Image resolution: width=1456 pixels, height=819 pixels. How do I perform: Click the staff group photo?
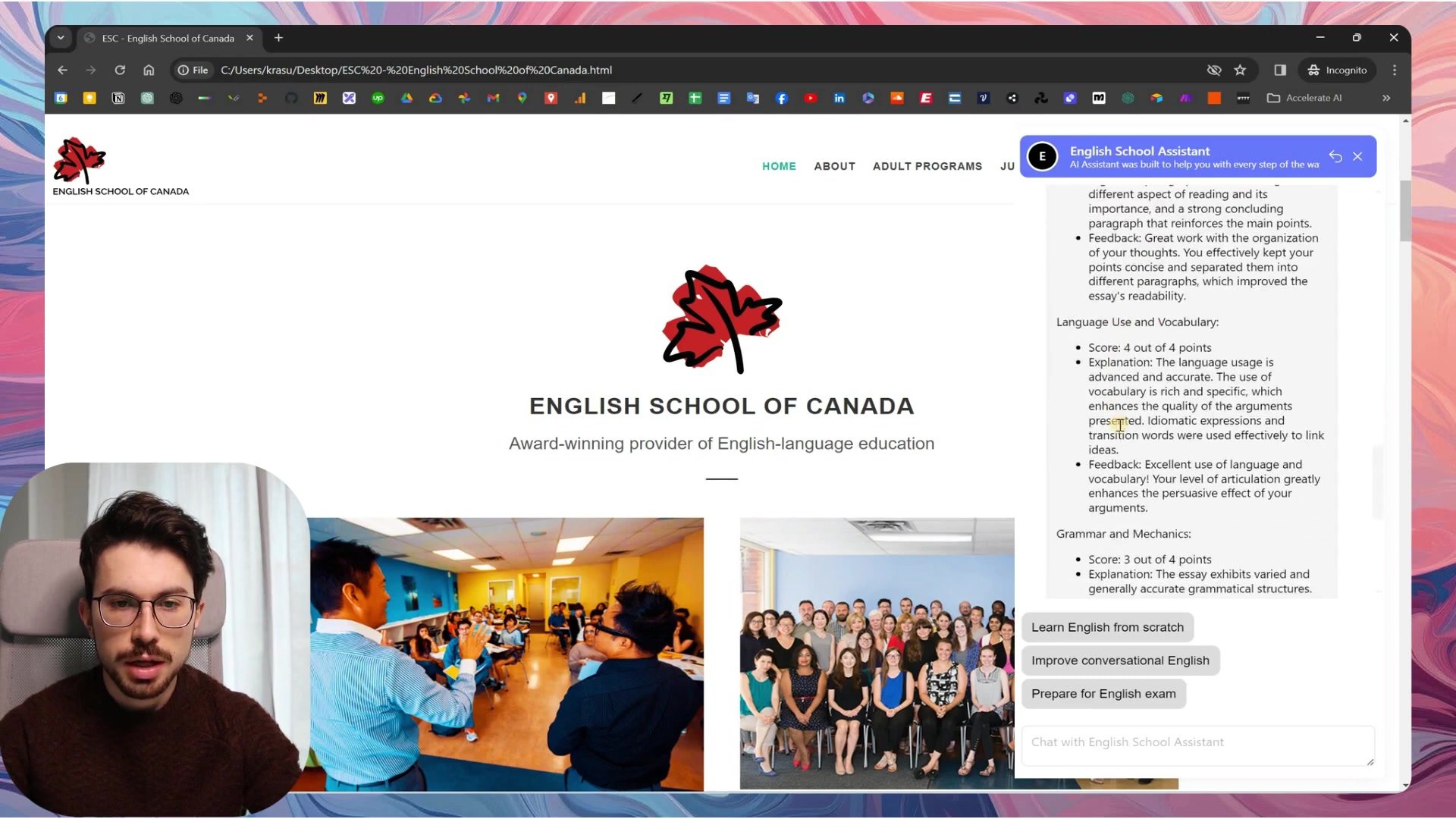point(877,654)
